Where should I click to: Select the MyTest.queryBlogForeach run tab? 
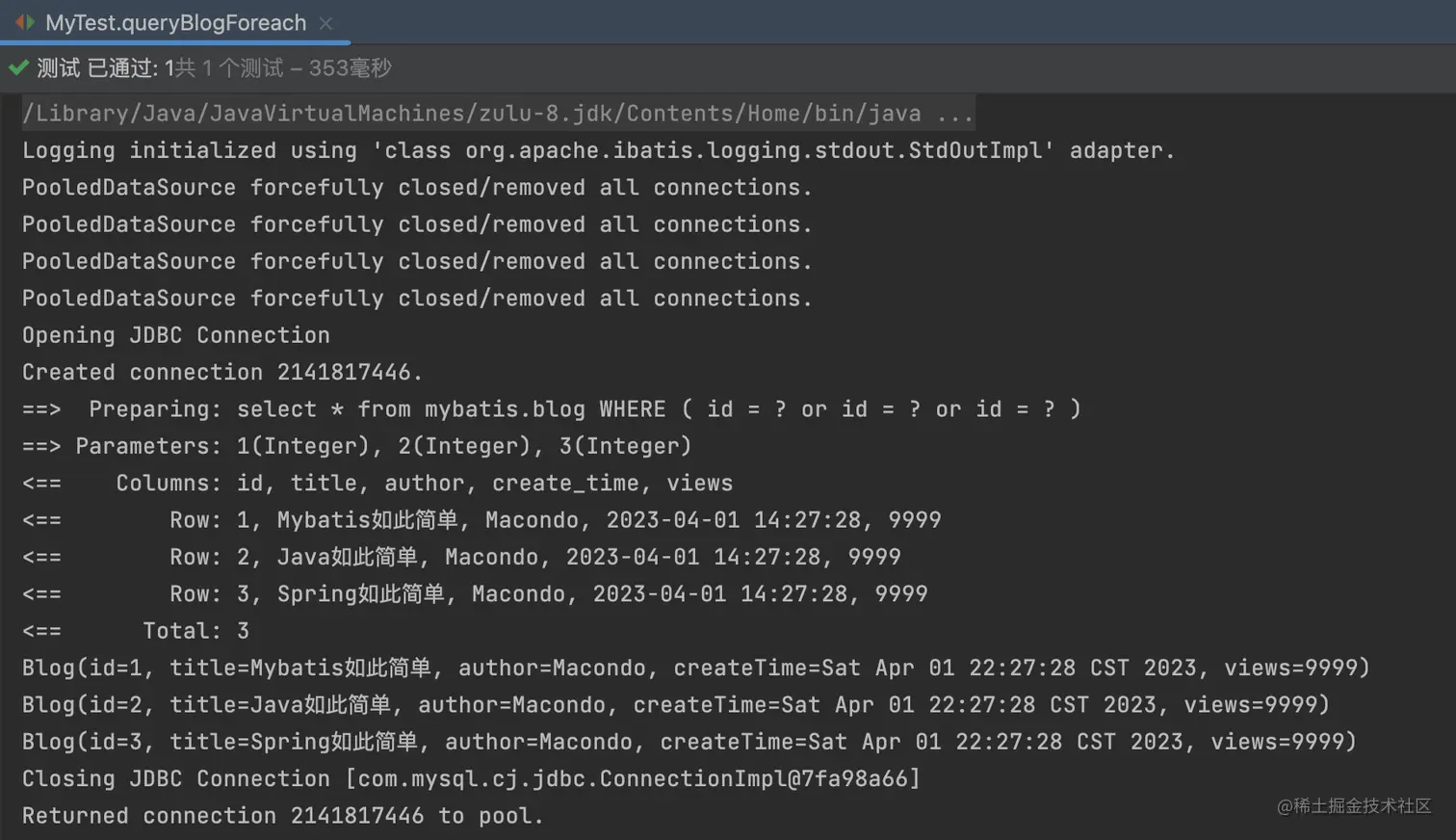coord(175,22)
